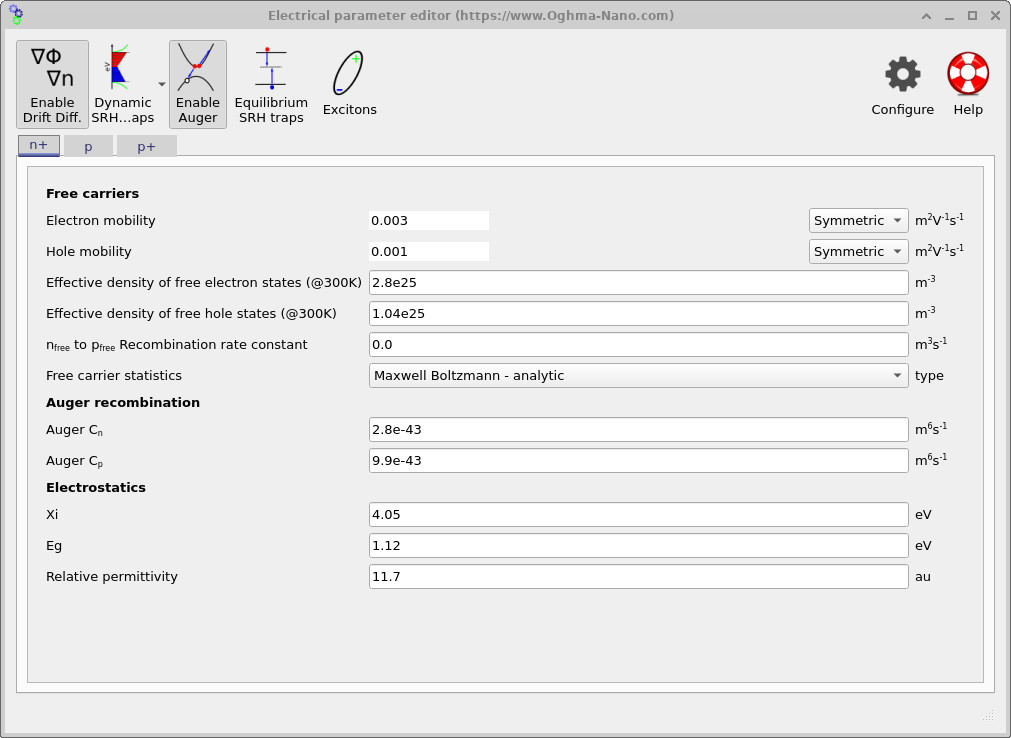
Task: Disable the Drift Diff. solver toggle
Action: [x=51, y=84]
